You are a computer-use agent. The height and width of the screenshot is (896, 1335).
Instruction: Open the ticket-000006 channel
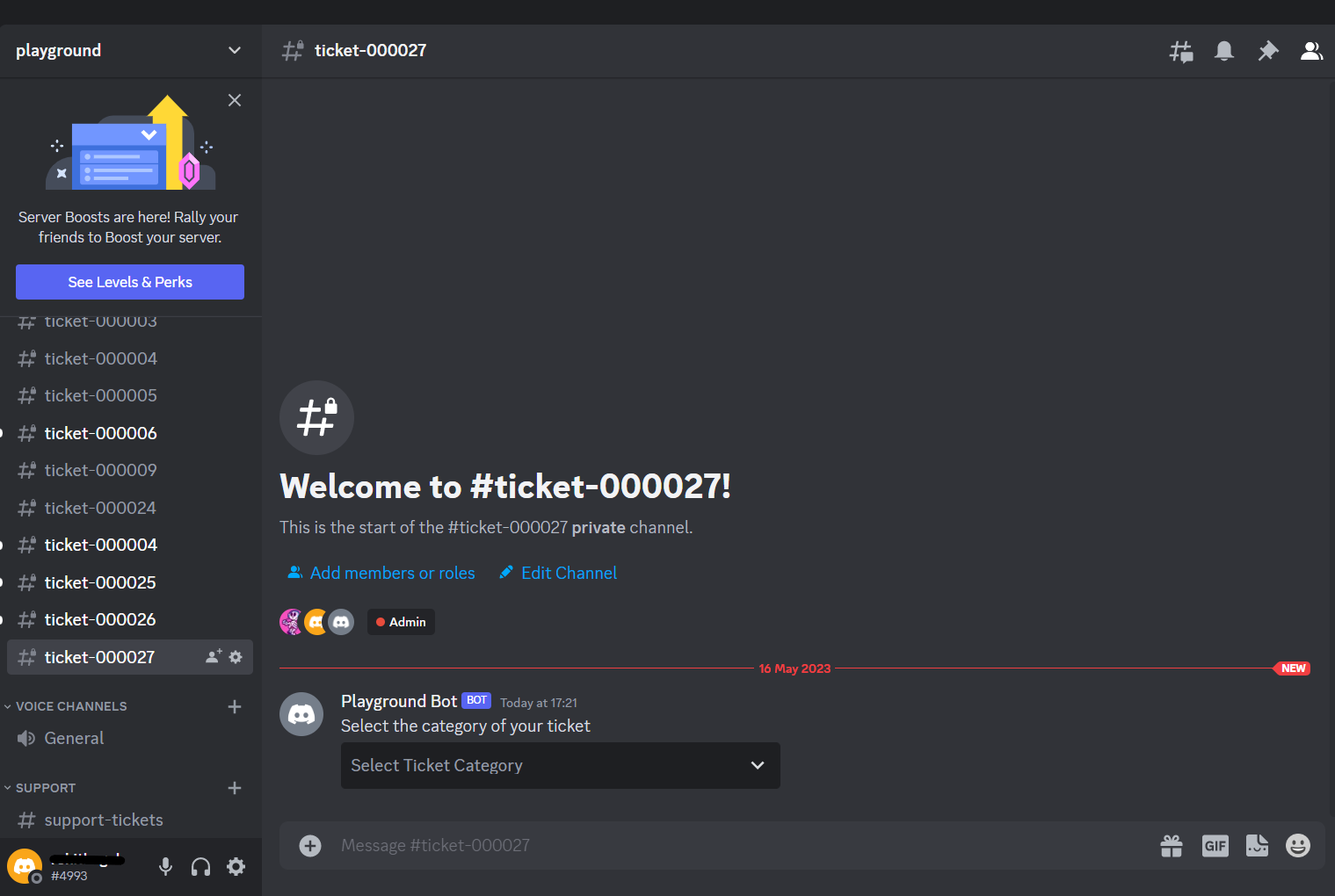tap(130, 433)
